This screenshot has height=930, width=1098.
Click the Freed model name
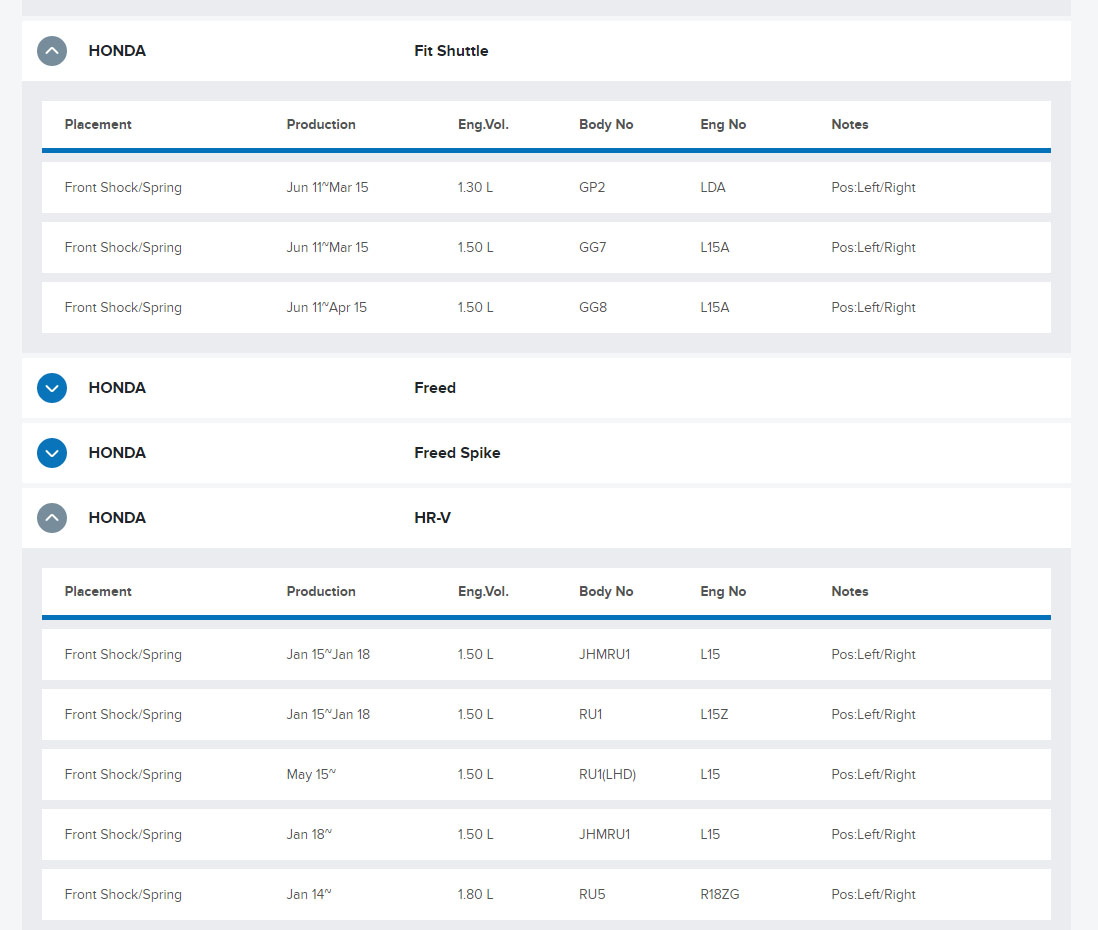[x=435, y=388]
